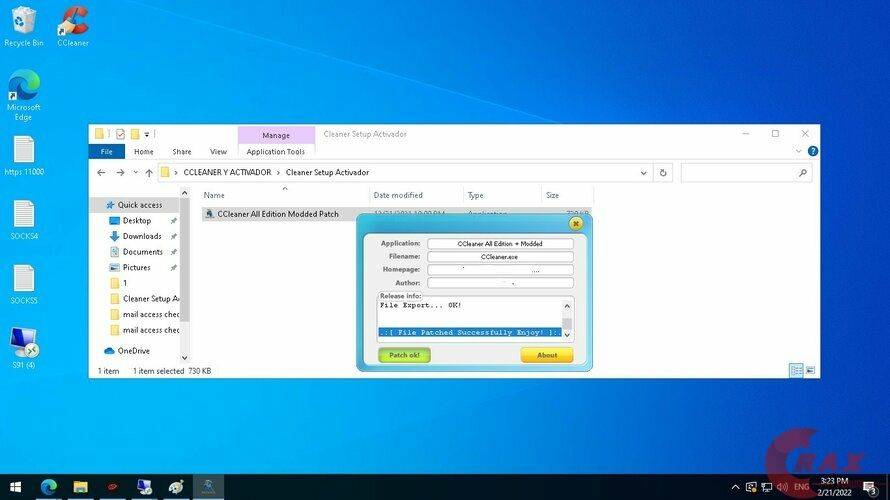Click the network icon in the system tray

(767, 487)
